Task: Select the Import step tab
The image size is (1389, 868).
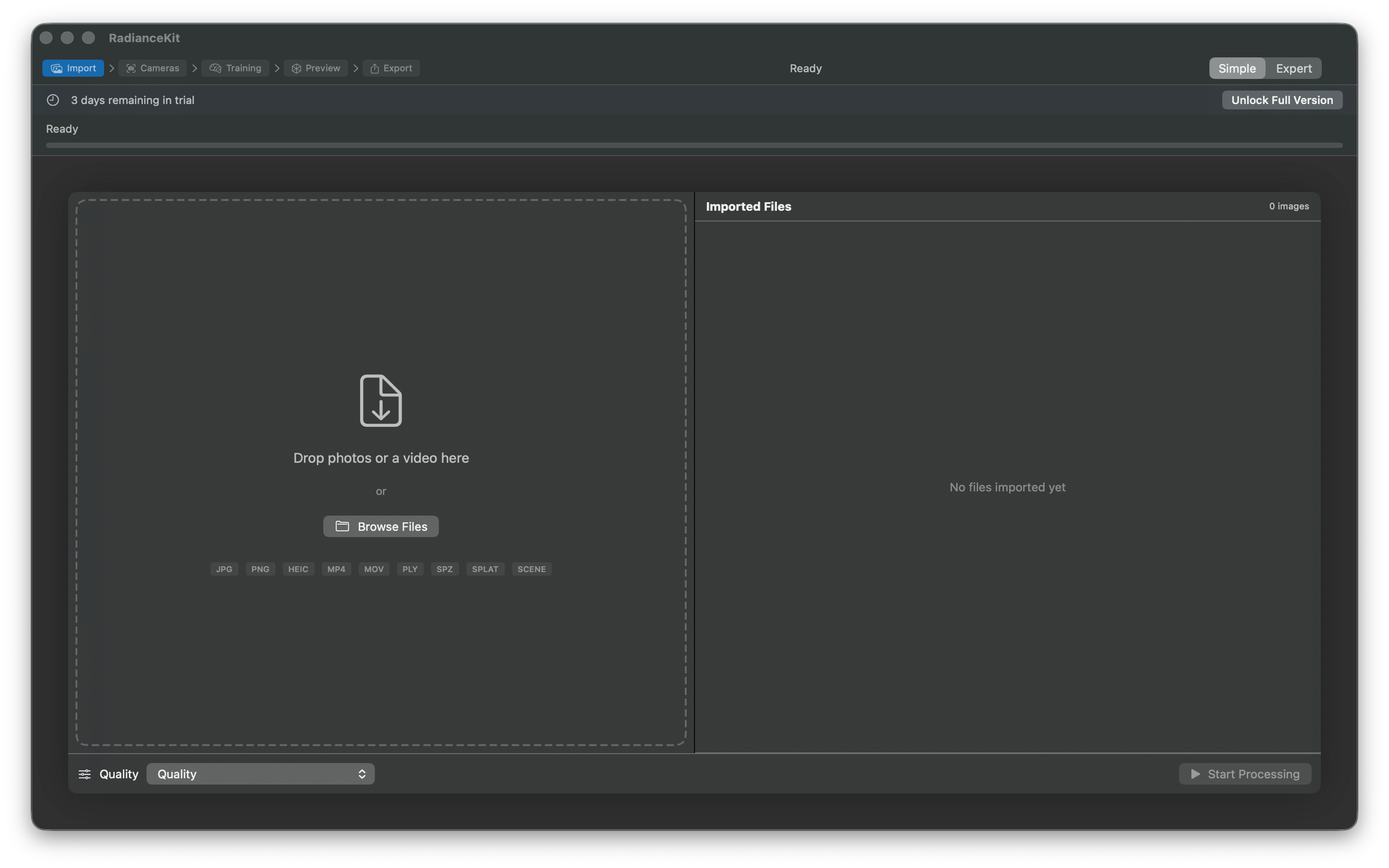Action: pos(73,68)
